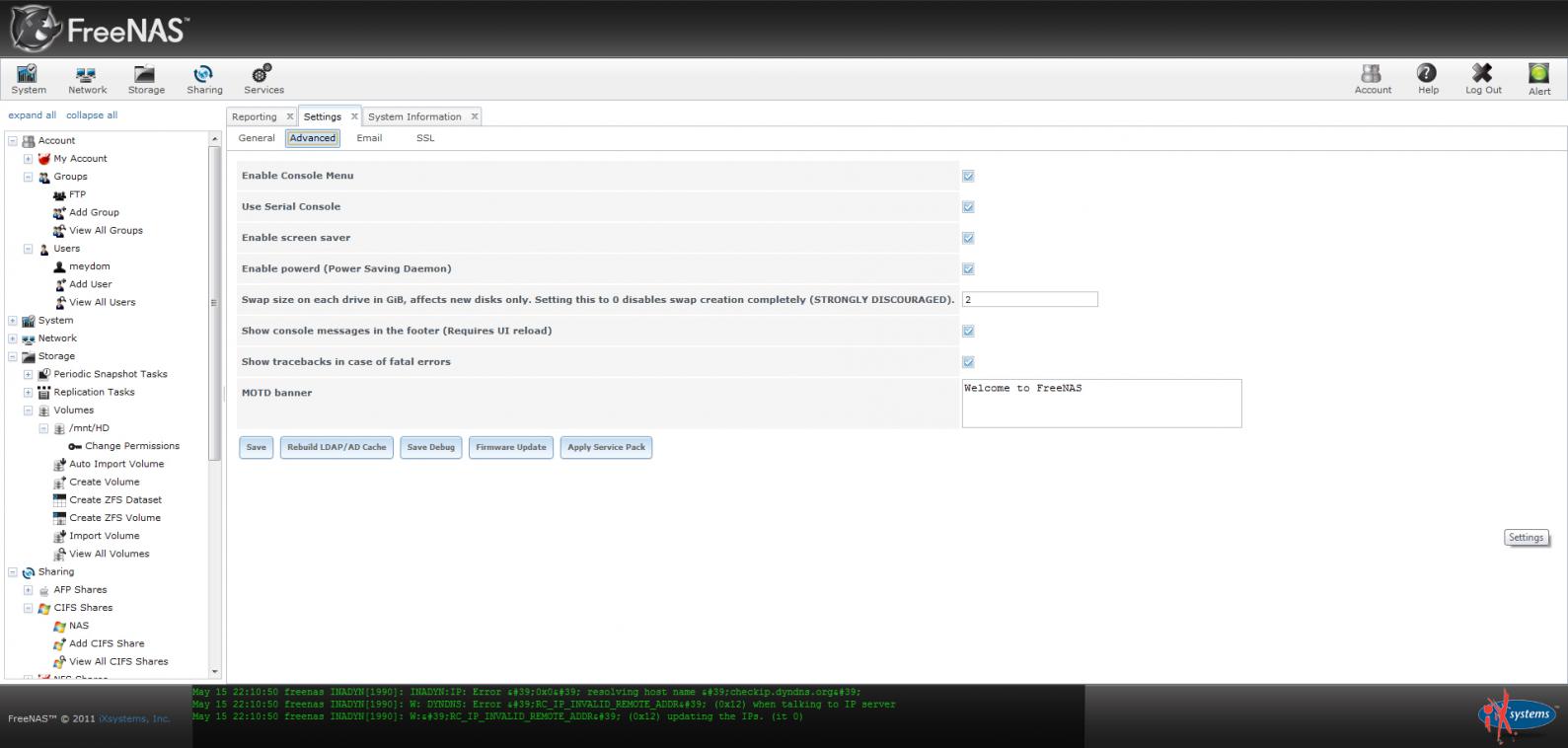Select user meydom in the tree
The width and height of the screenshot is (1568, 748).
[89, 266]
